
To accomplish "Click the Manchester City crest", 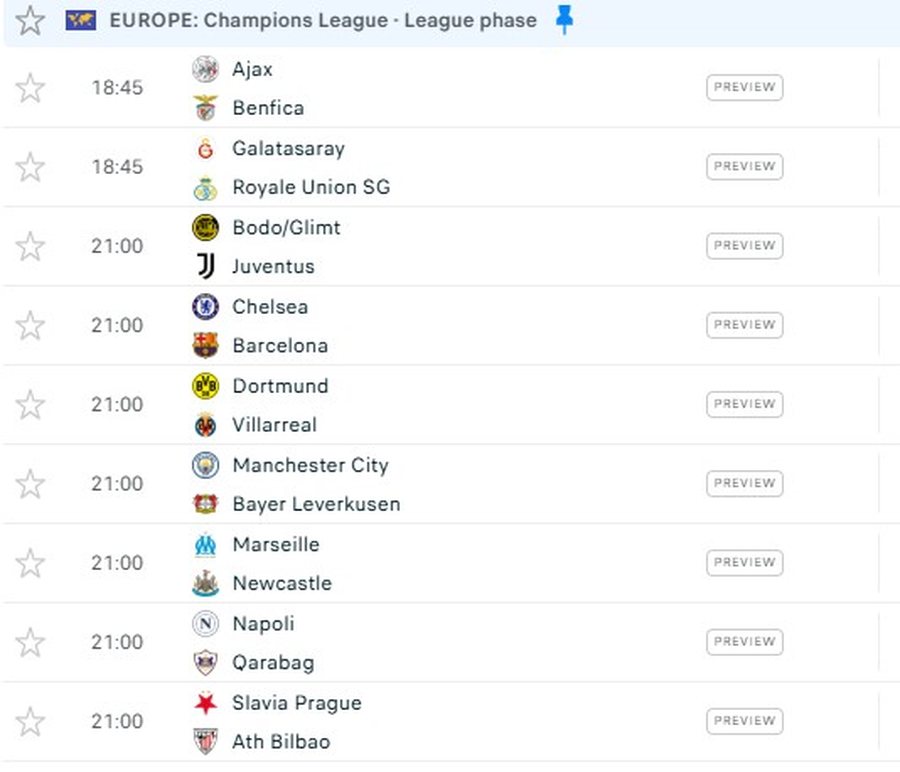I will click(205, 465).
